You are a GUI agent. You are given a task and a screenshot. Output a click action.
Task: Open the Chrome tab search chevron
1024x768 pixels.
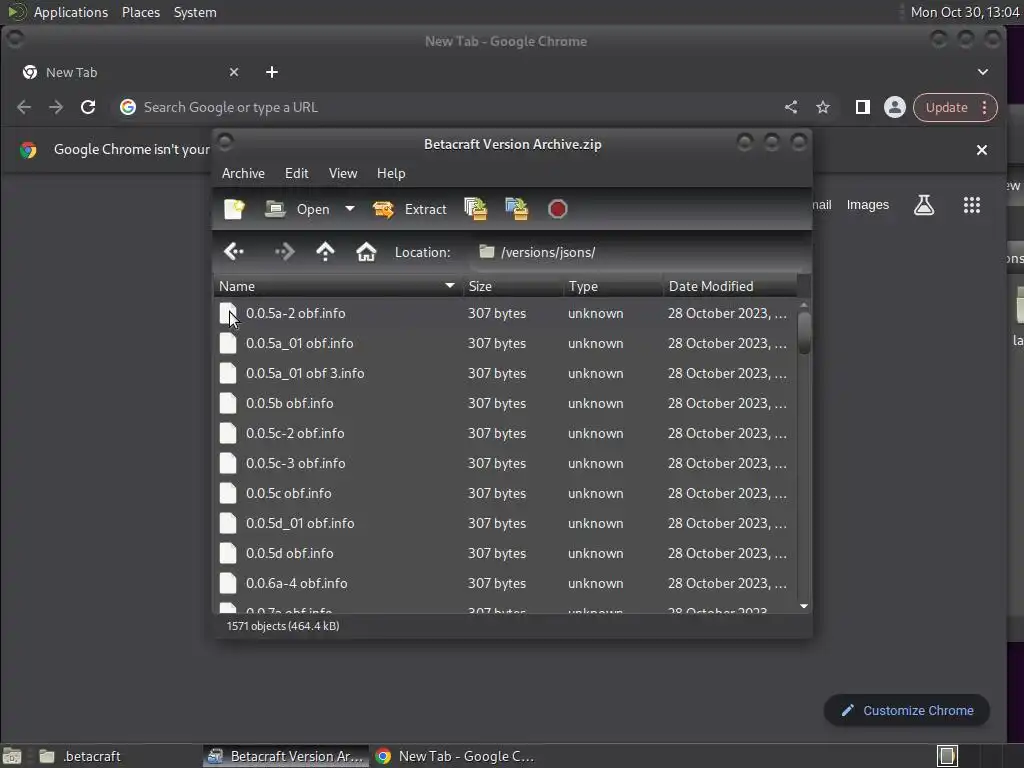983,72
